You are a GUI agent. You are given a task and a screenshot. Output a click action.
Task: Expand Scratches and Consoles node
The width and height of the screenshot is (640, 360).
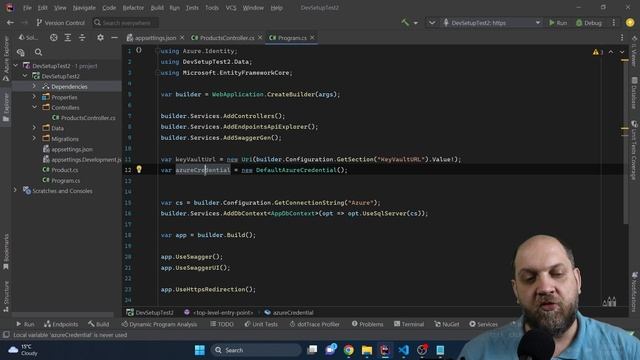(x=16, y=191)
